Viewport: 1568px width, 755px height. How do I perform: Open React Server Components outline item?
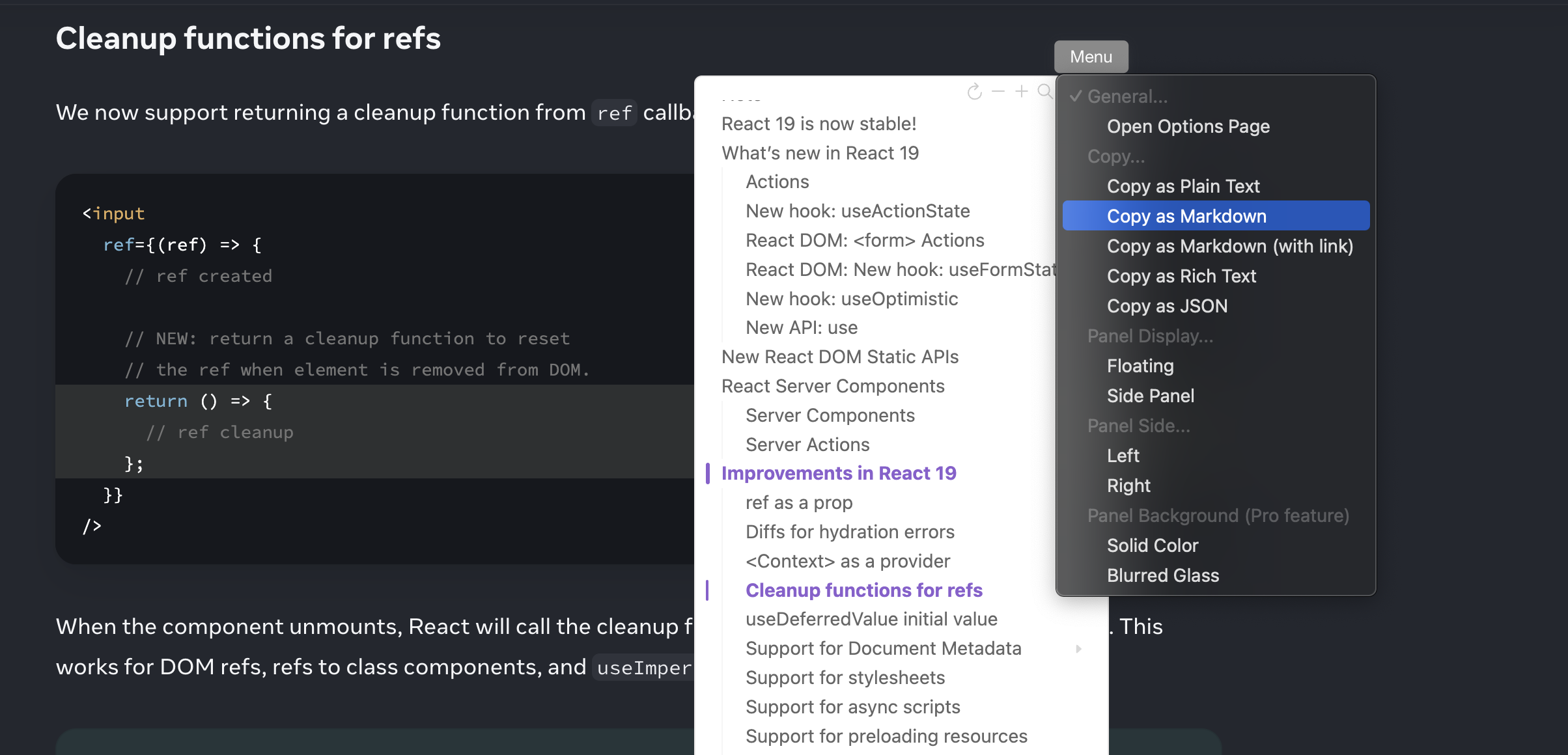point(832,386)
